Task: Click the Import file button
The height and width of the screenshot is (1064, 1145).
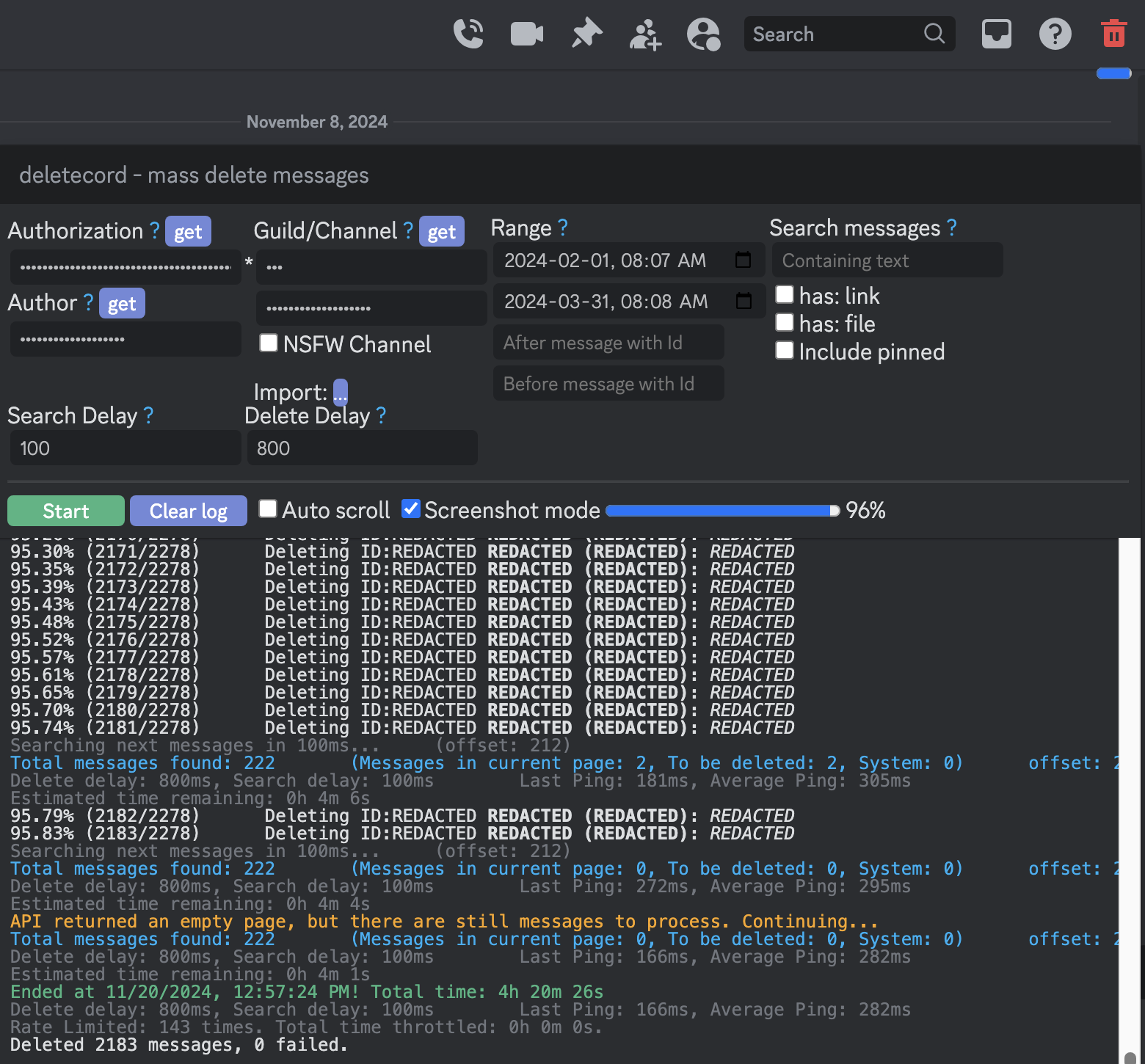Action: 341,393
